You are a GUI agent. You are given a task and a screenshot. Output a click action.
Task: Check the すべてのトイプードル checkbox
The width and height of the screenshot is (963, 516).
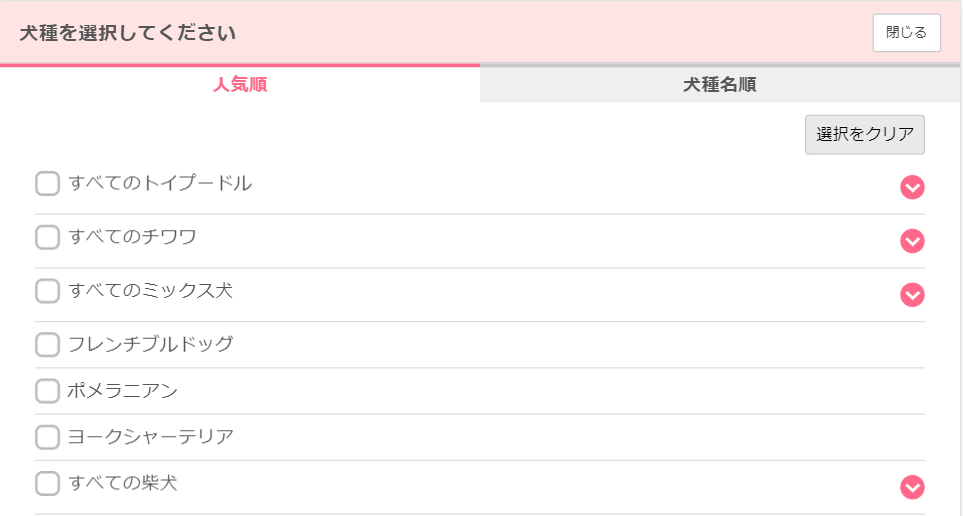[47, 184]
